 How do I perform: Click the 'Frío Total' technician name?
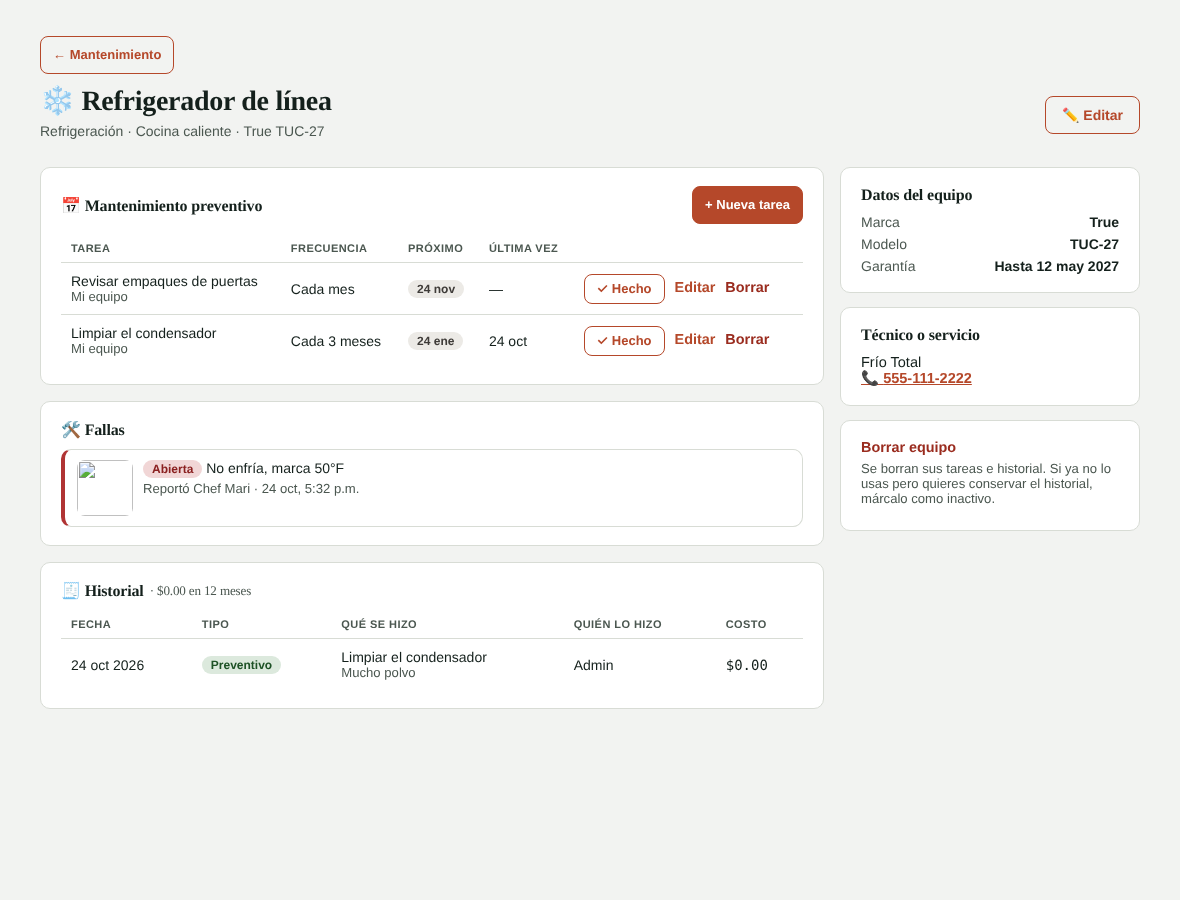pos(891,362)
